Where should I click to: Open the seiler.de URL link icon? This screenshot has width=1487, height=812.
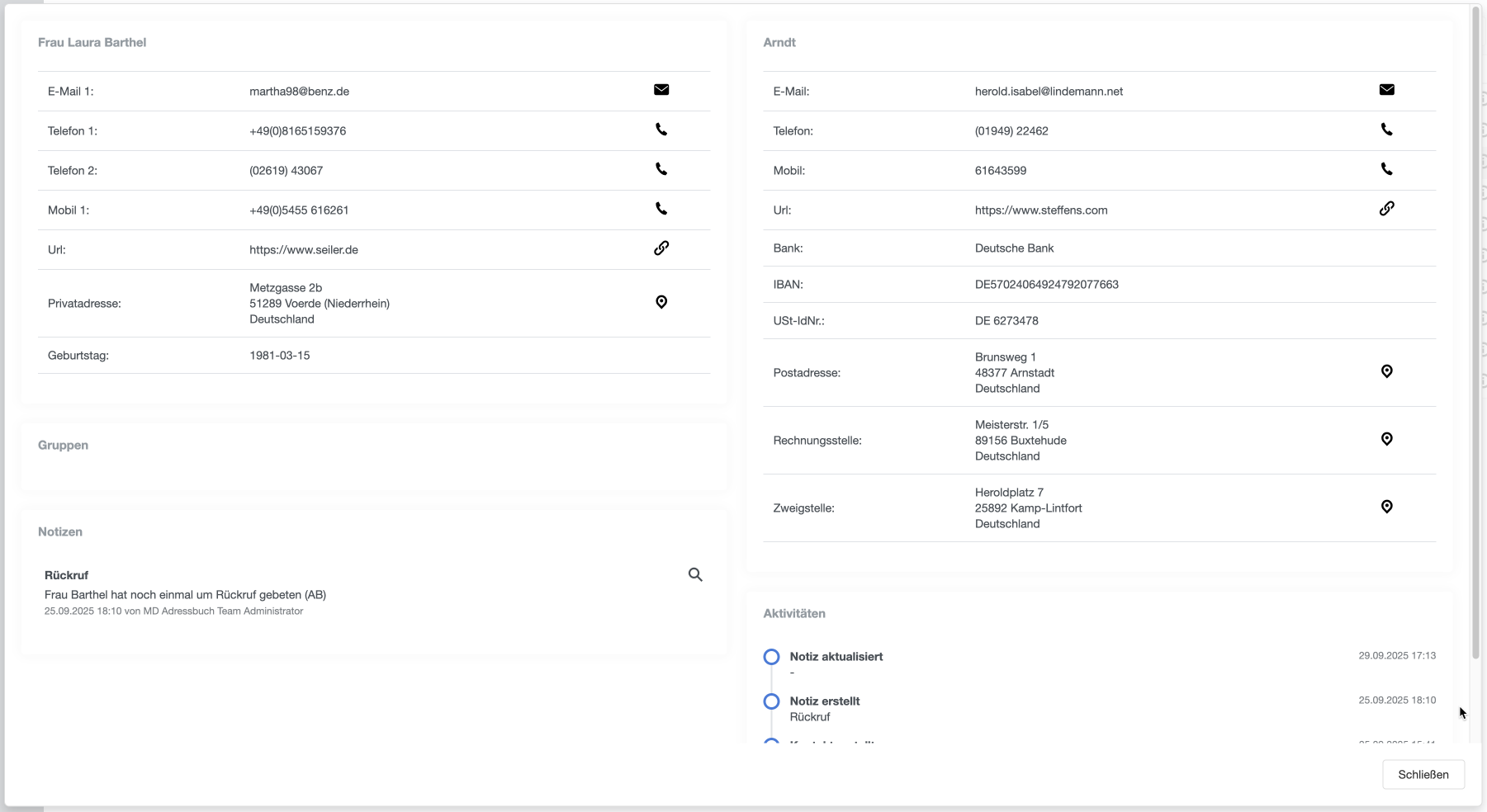point(661,248)
